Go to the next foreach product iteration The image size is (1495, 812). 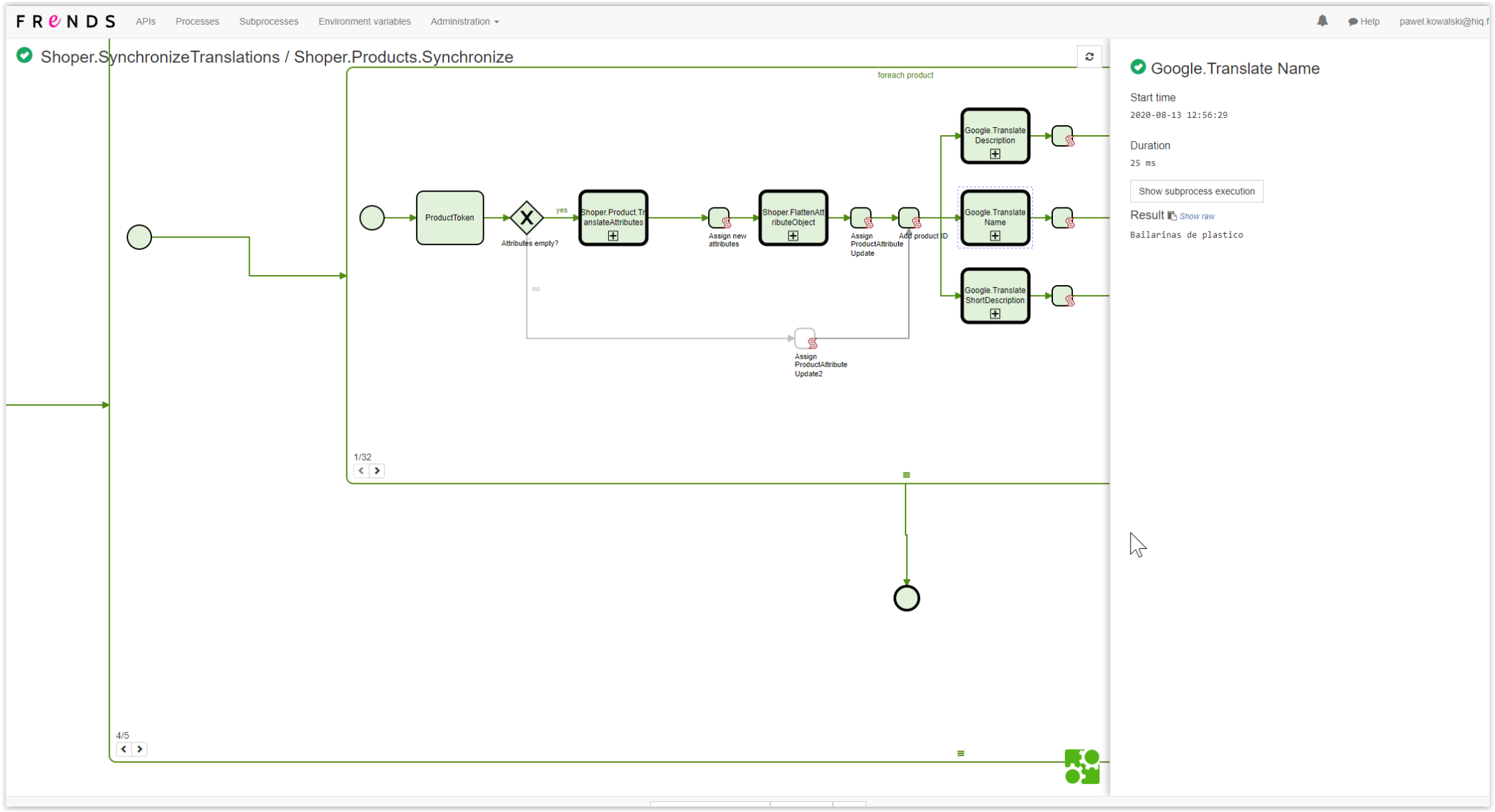coord(377,471)
